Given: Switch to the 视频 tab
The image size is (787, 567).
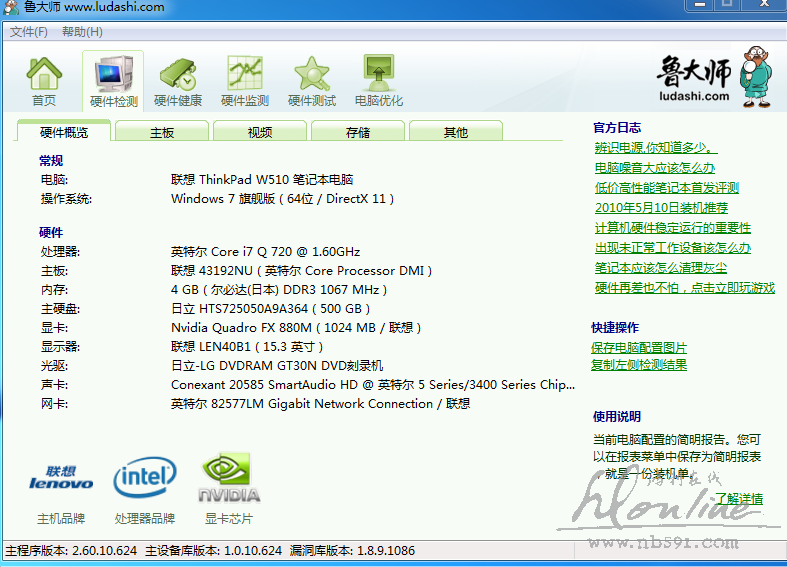Looking at the screenshot, I should tap(260, 132).
